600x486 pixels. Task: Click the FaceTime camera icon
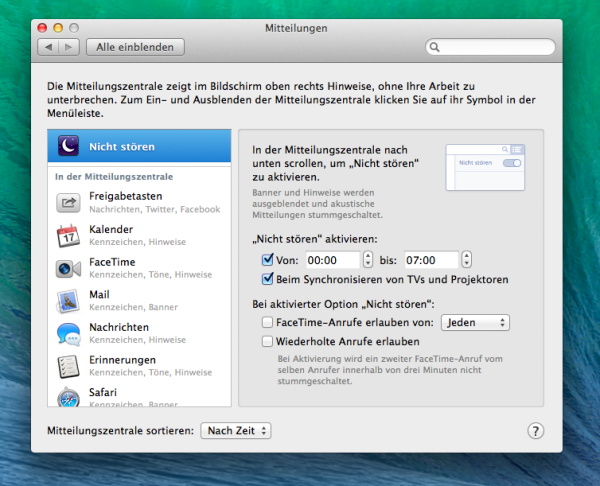[68, 269]
